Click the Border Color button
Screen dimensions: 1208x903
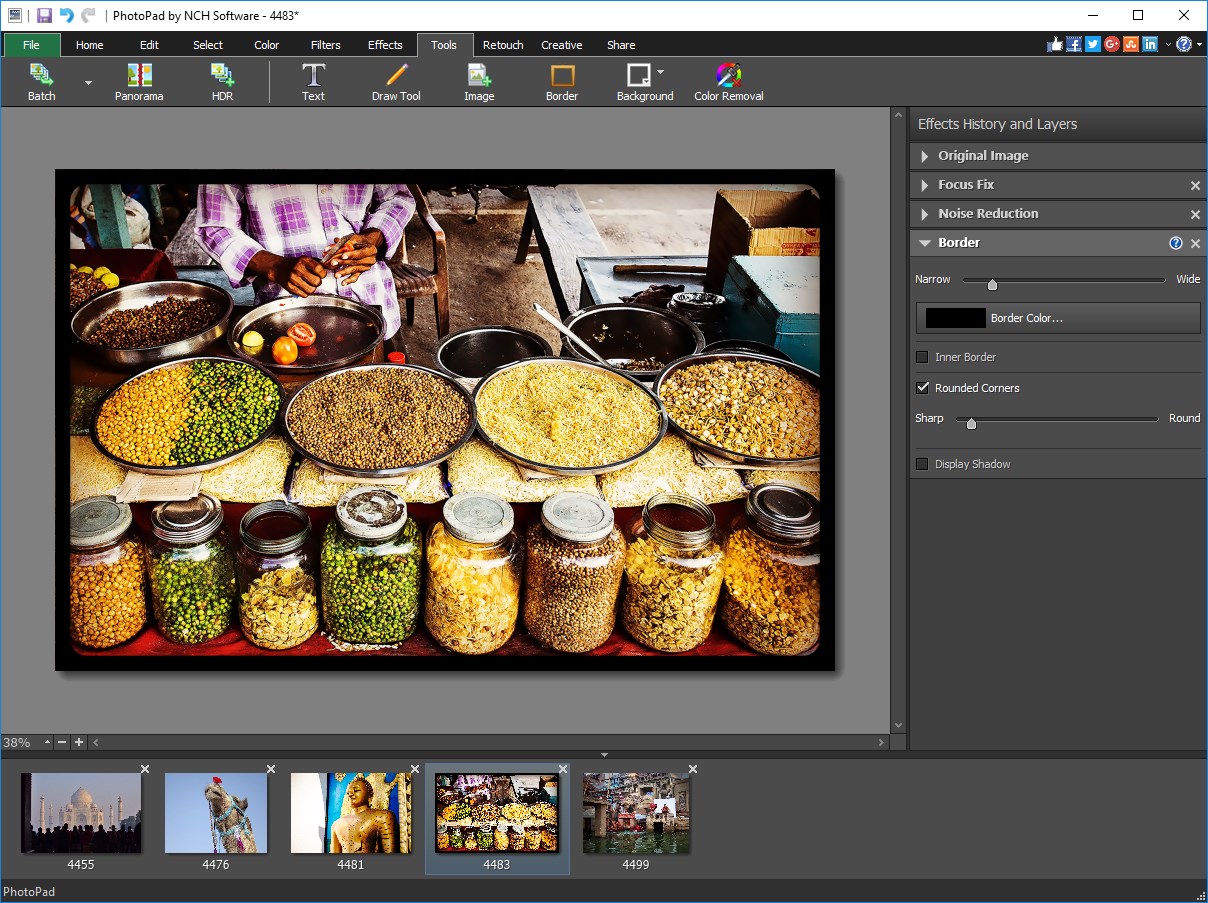coord(1060,318)
